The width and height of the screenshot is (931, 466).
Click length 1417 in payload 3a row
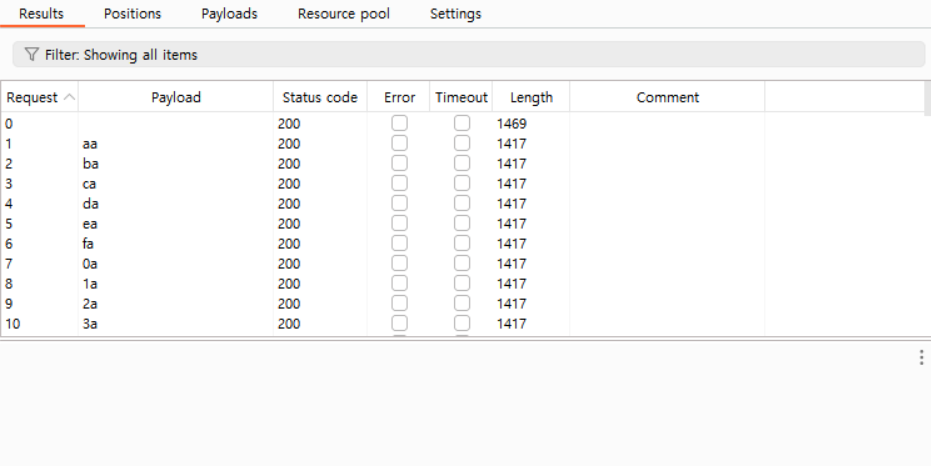[512, 324]
